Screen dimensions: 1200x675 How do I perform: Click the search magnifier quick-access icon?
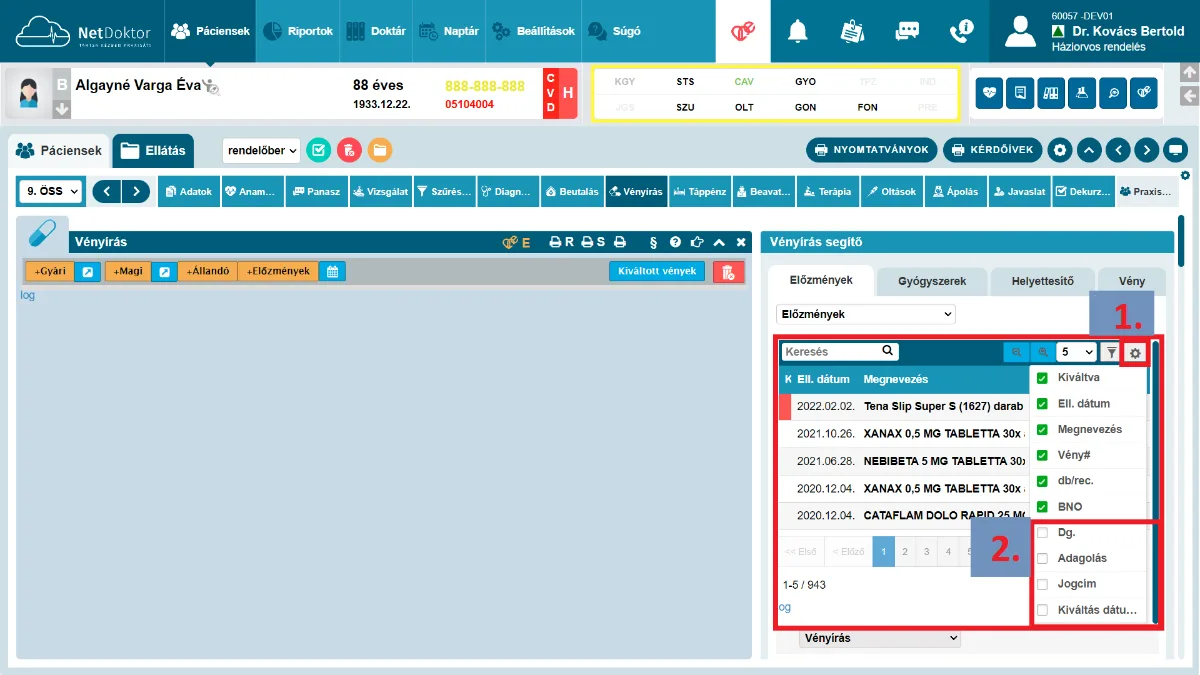1111,93
